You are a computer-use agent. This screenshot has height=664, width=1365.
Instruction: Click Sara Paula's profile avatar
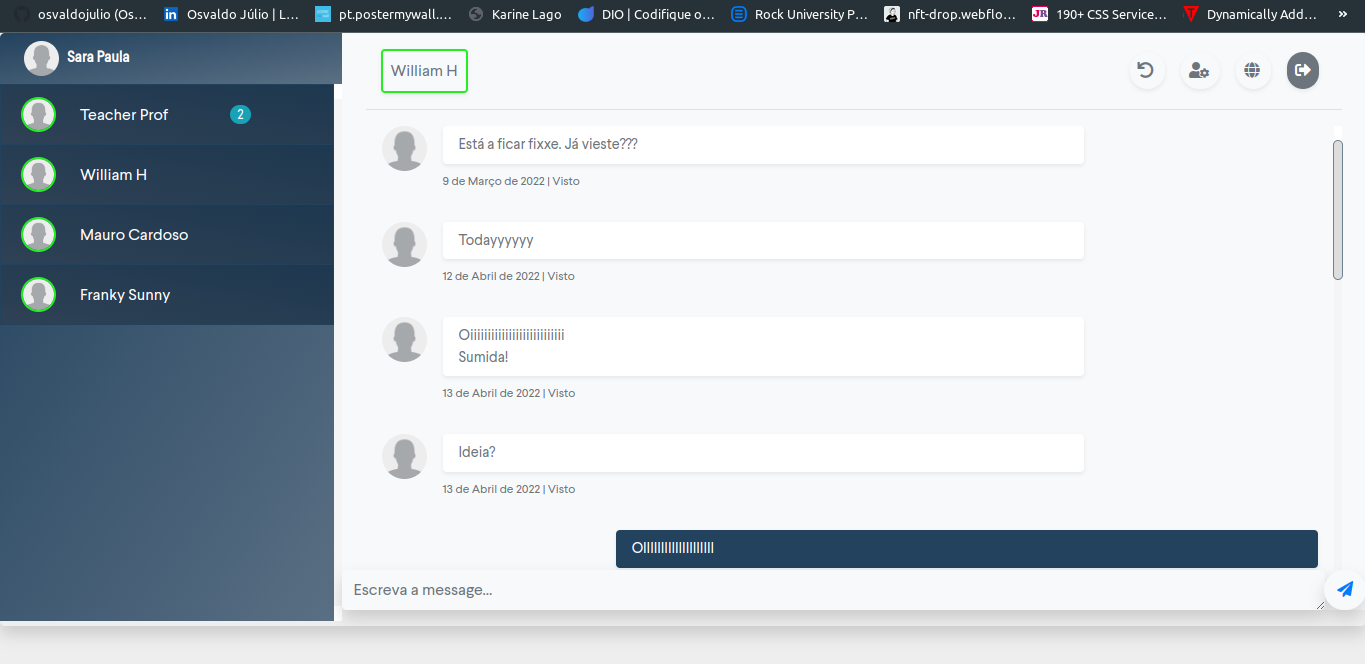point(41,58)
